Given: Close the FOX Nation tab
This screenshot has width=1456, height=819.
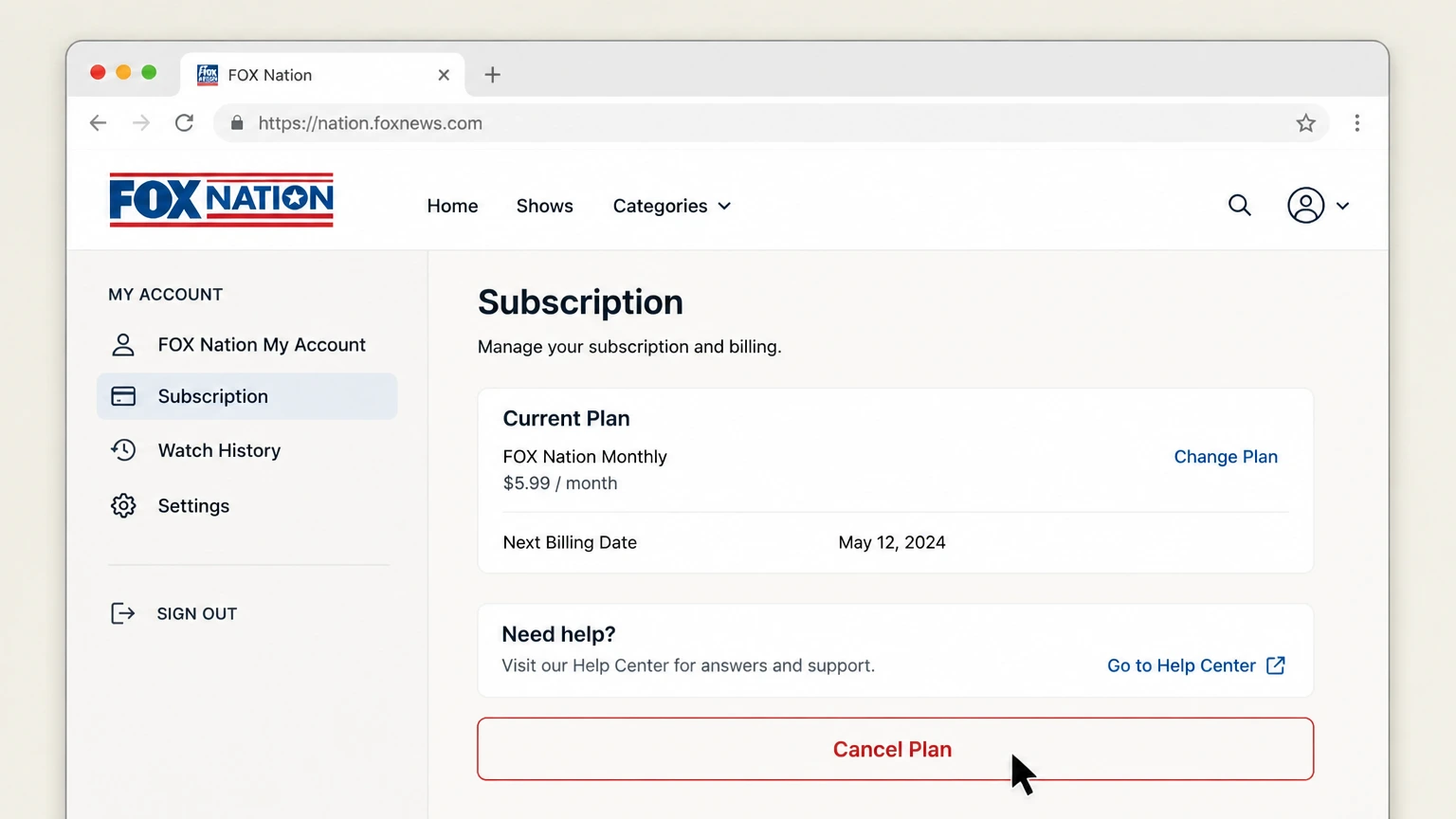Looking at the screenshot, I should point(444,75).
